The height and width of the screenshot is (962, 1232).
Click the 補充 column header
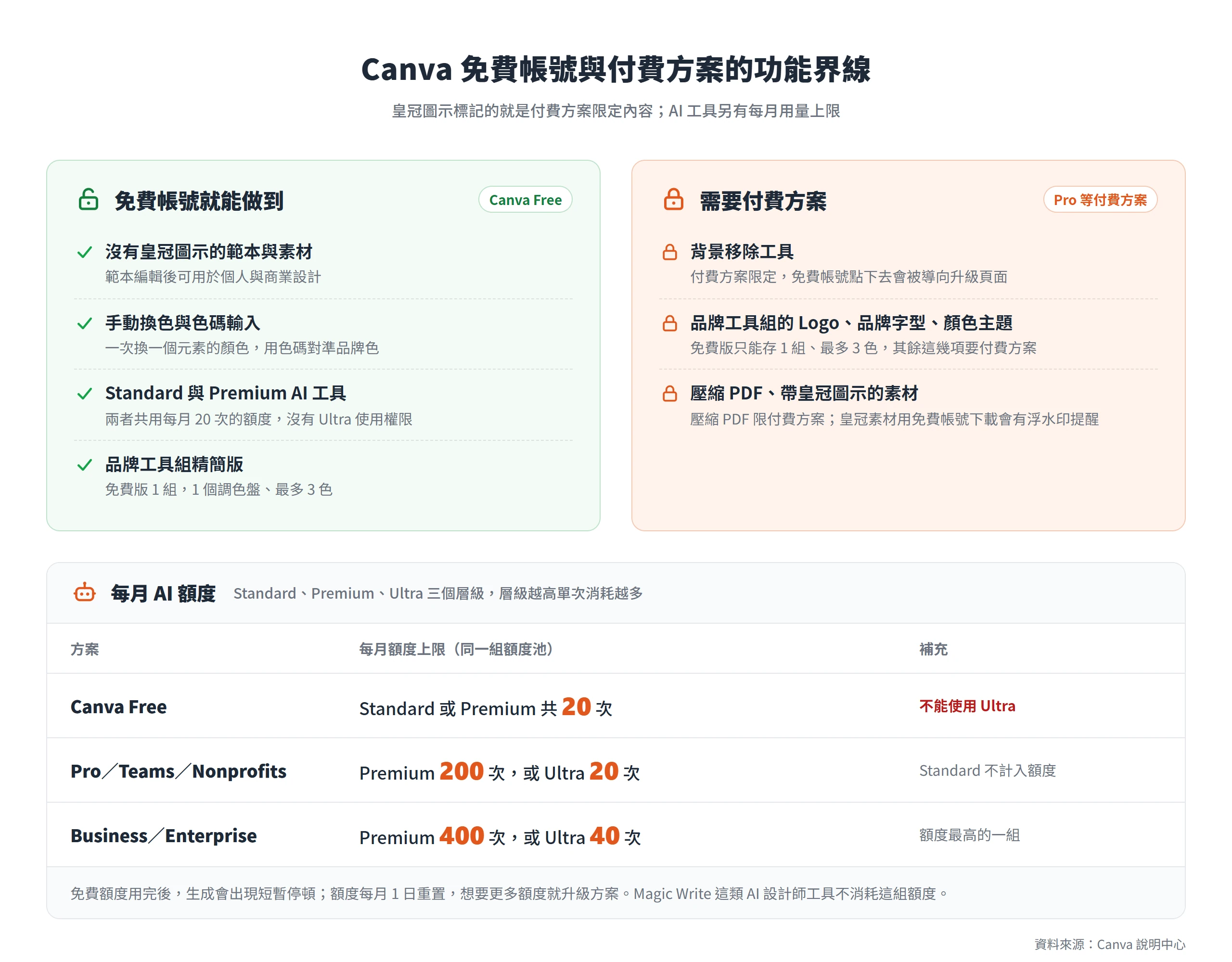[x=933, y=649]
